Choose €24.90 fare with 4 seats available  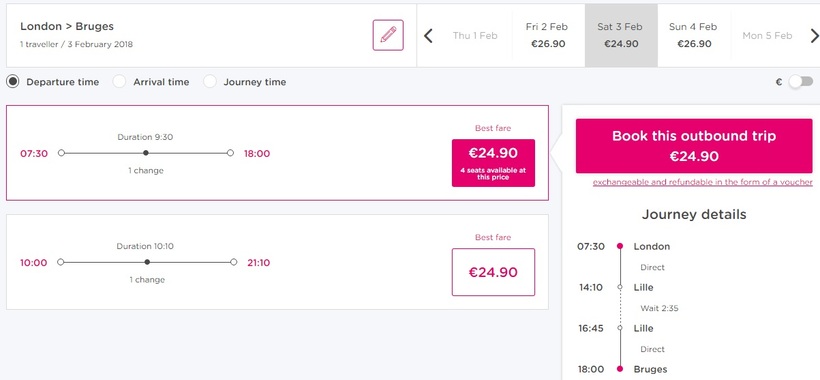[x=493, y=163]
